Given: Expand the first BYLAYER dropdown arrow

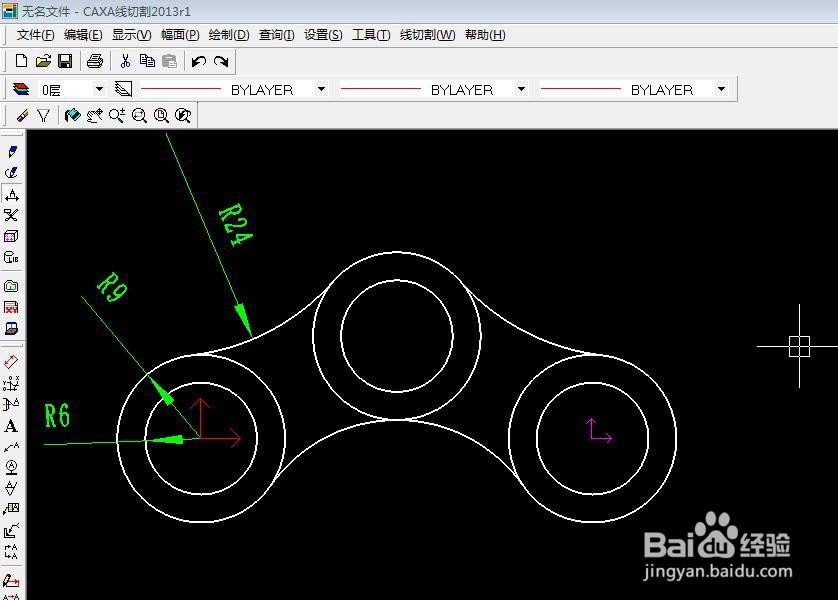Looking at the screenshot, I should pyautogui.click(x=321, y=89).
